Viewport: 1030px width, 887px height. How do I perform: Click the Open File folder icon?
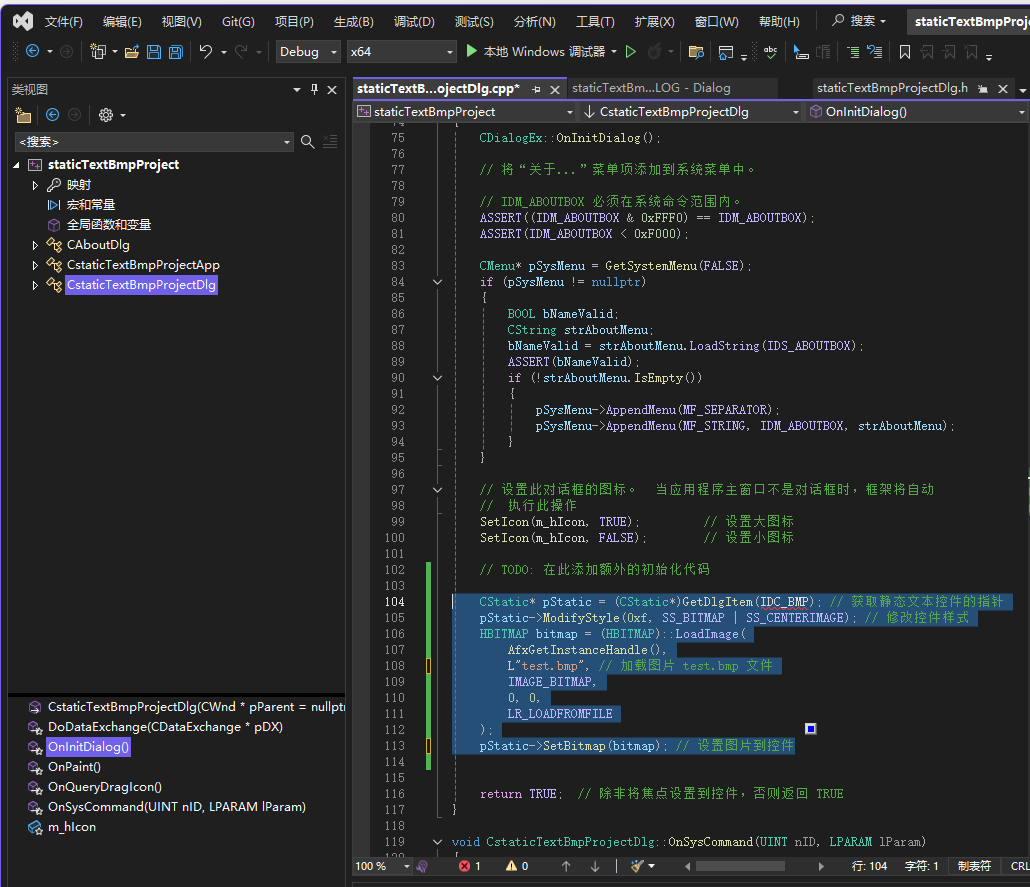pos(132,52)
